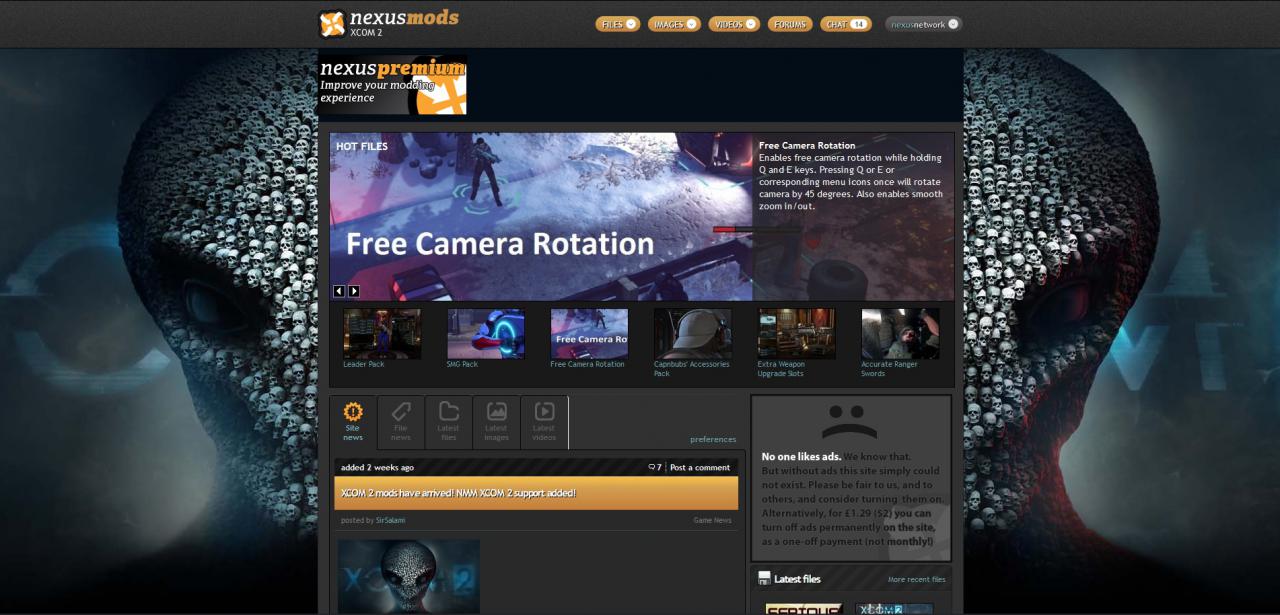
Task: Go to the FORUMS page
Action: pos(790,24)
